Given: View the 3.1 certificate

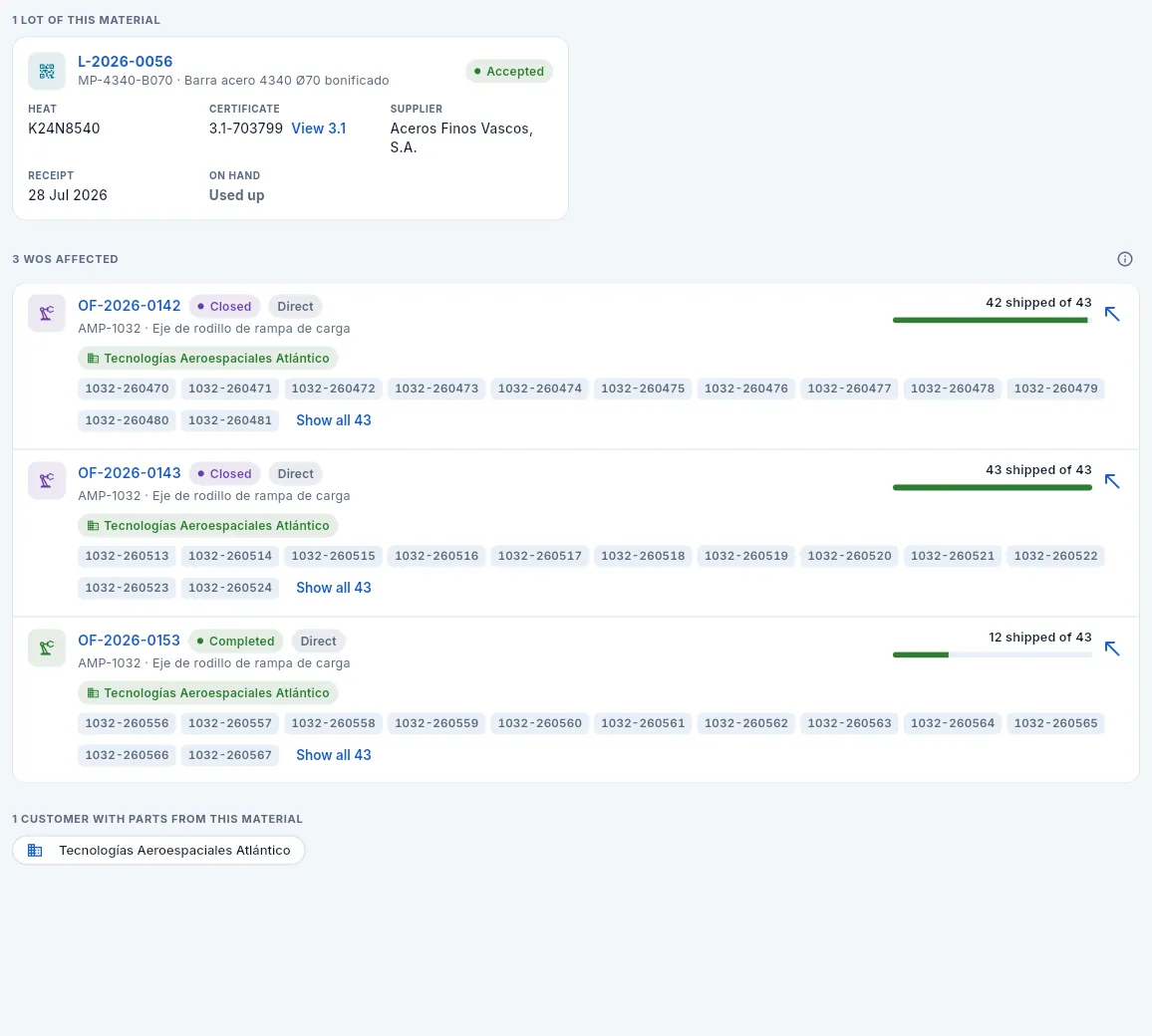Looking at the screenshot, I should [319, 129].
